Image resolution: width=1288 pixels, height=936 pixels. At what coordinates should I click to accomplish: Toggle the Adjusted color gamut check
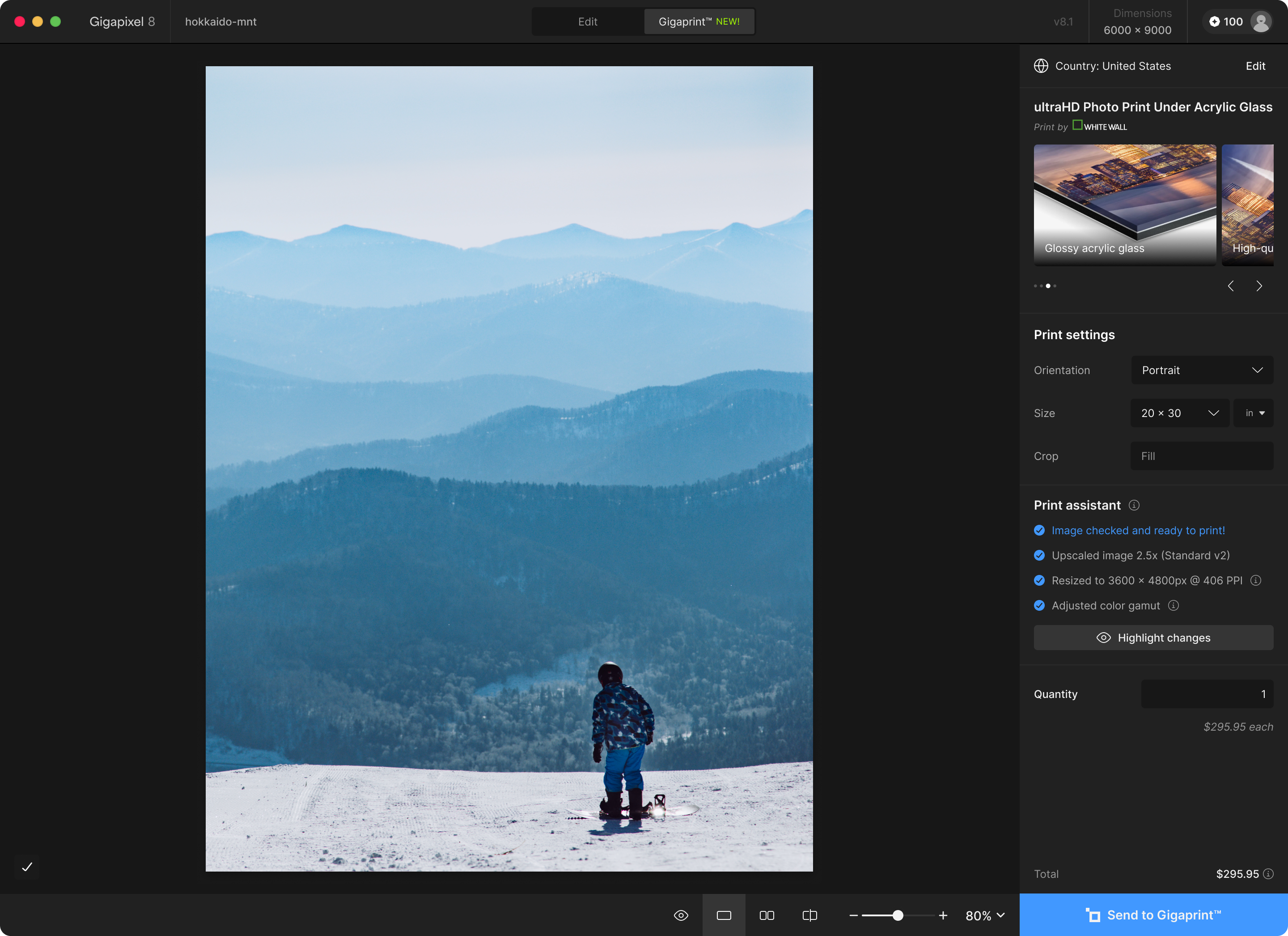click(1039, 605)
